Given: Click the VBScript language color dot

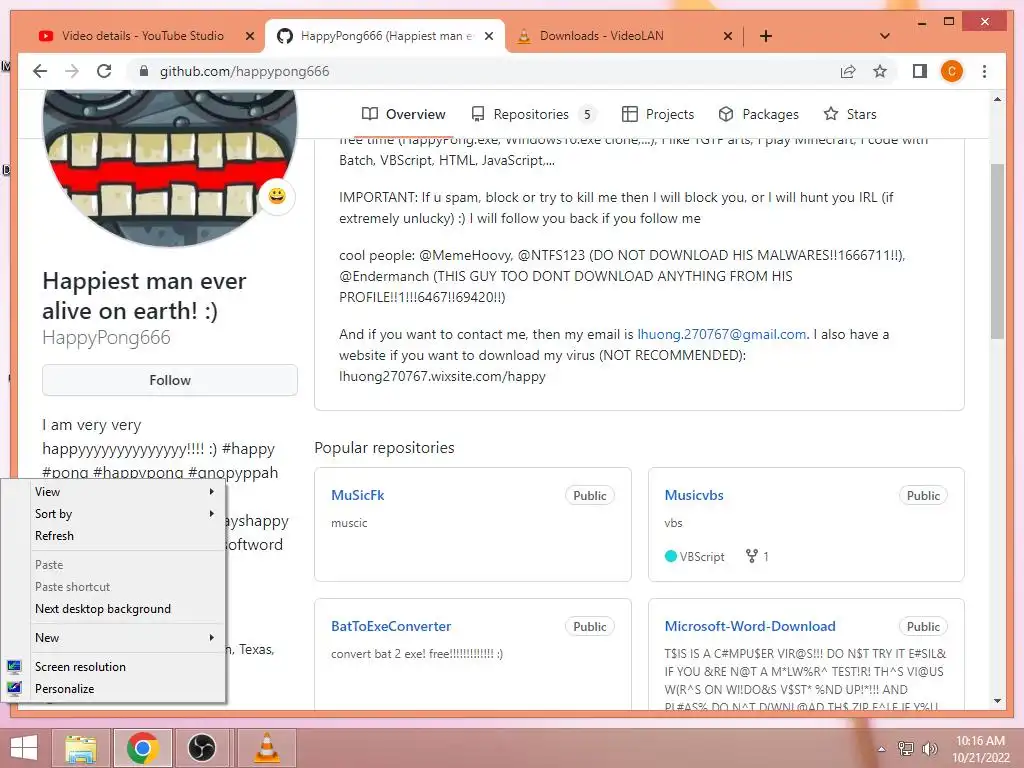Looking at the screenshot, I should (x=671, y=556).
